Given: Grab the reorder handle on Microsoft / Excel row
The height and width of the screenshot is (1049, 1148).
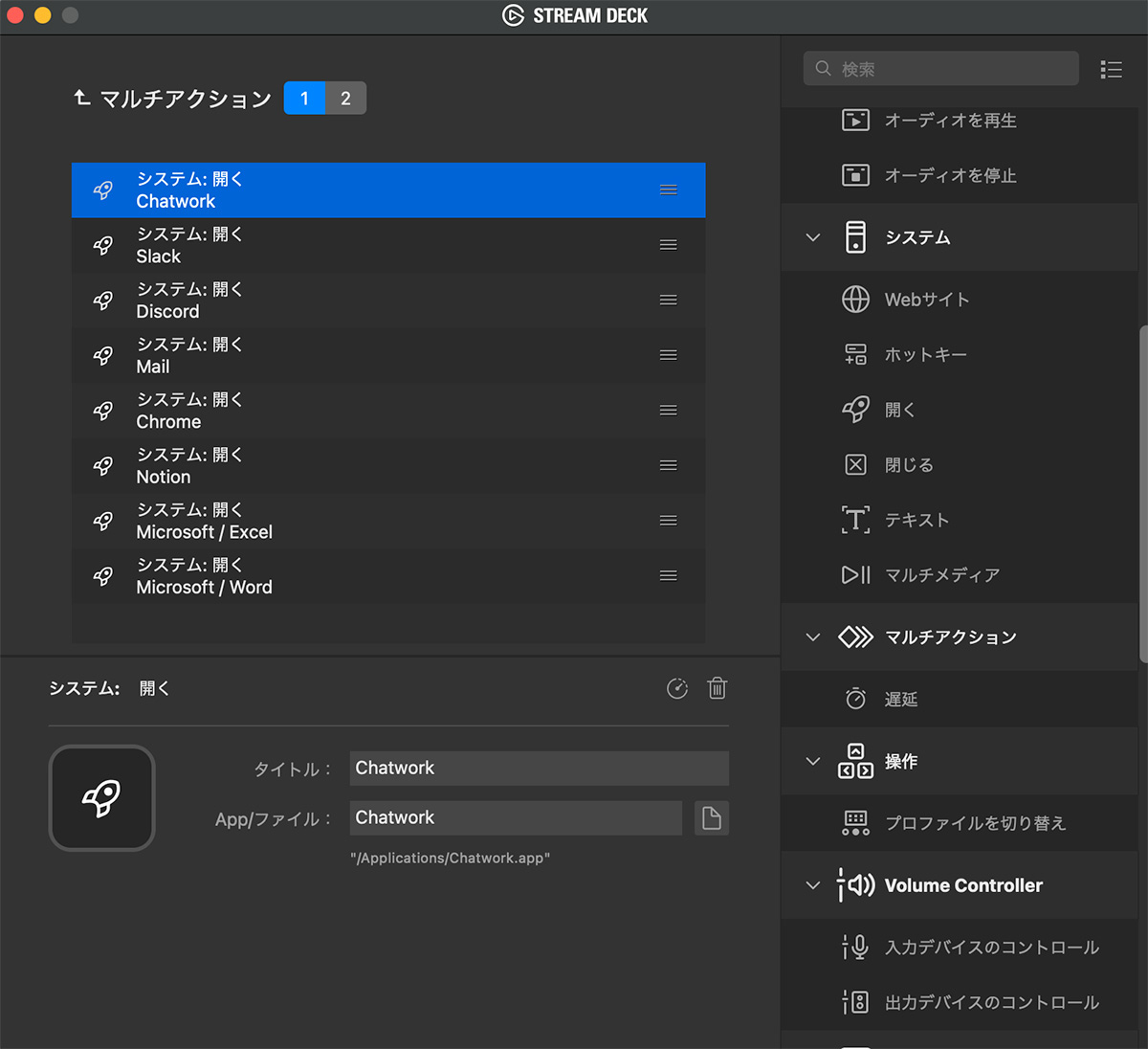Looking at the screenshot, I should [669, 521].
